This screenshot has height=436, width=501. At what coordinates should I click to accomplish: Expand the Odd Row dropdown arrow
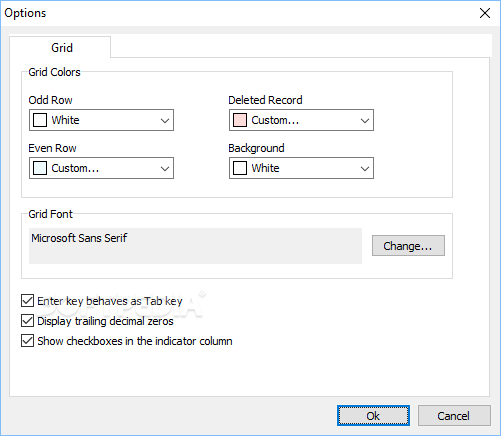click(x=165, y=120)
